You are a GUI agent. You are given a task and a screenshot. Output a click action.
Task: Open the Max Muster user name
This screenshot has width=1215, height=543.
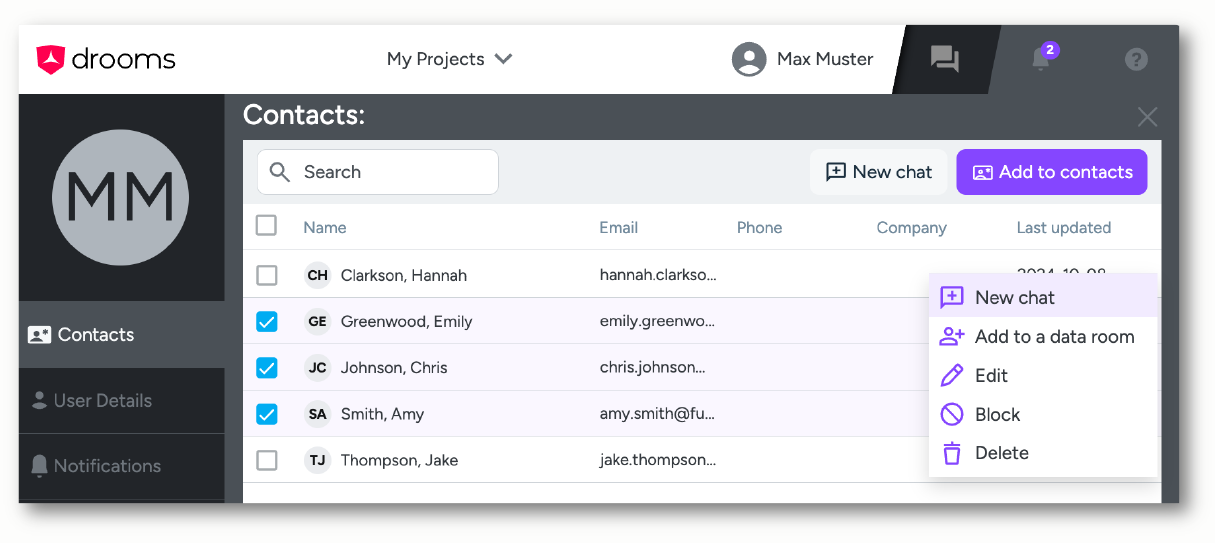point(825,59)
